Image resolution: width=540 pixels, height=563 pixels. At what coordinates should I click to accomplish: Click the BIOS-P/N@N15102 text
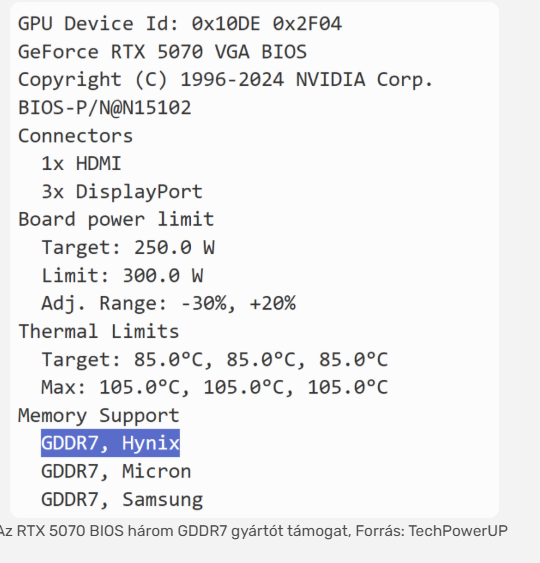(104, 108)
